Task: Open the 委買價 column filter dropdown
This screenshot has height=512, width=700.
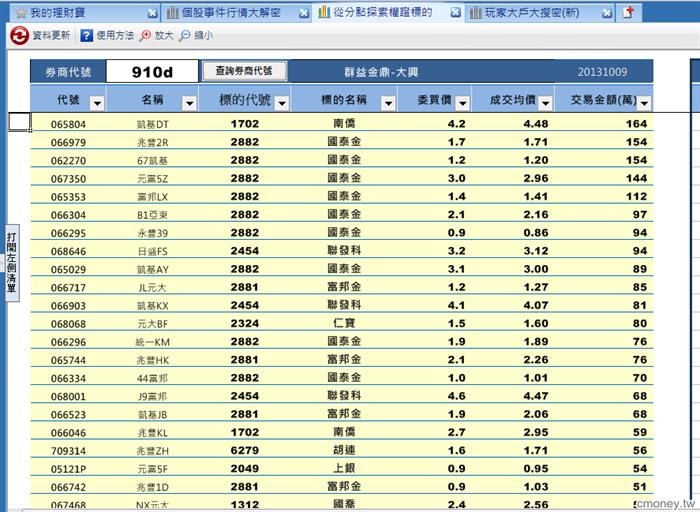Action: pyautogui.click(x=462, y=104)
